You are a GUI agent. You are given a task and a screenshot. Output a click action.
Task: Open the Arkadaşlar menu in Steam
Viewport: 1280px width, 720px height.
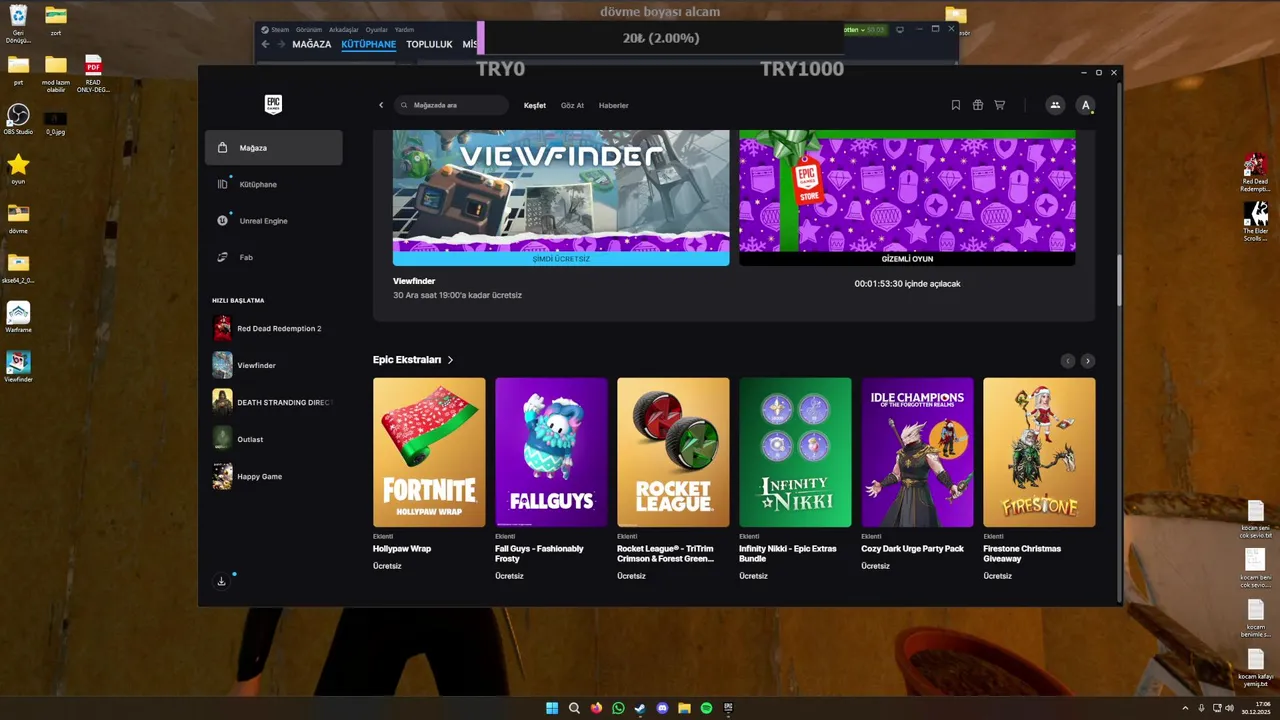click(x=344, y=30)
